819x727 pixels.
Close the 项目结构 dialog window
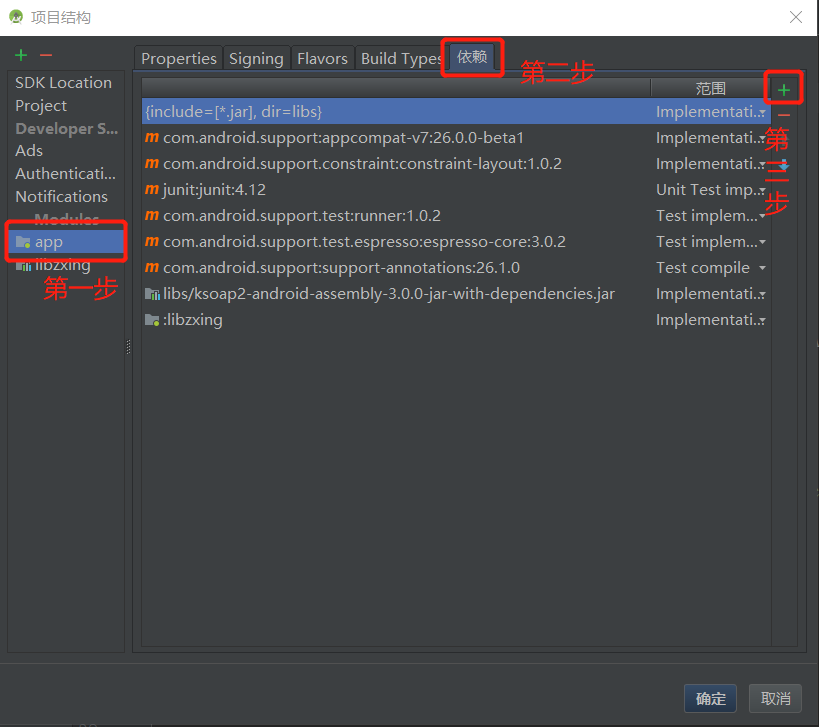click(795, 17)
